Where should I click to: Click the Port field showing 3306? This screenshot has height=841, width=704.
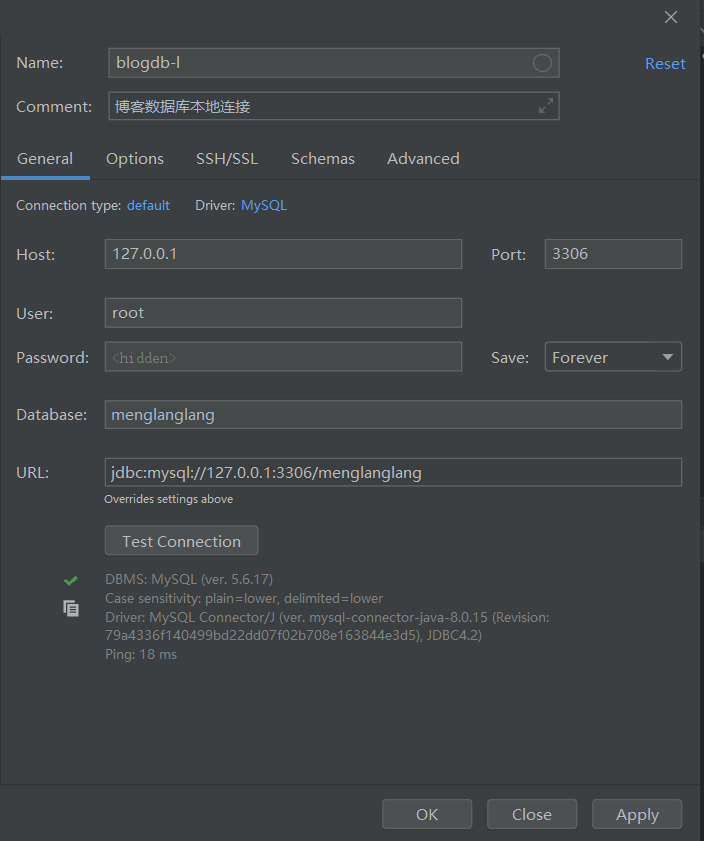(x=613, y=254)
